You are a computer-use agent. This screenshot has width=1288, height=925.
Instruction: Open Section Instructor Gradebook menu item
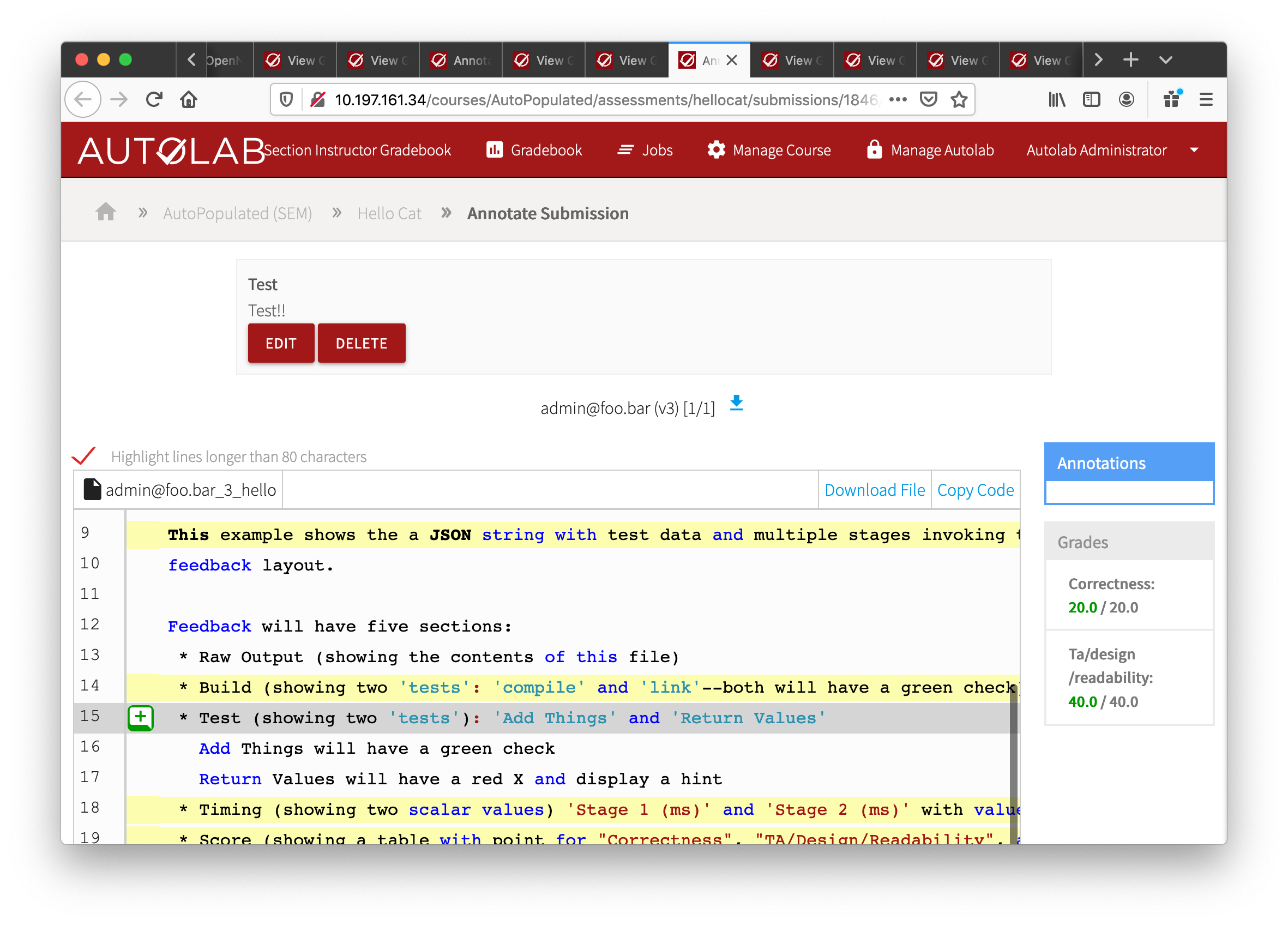[357, 150]
